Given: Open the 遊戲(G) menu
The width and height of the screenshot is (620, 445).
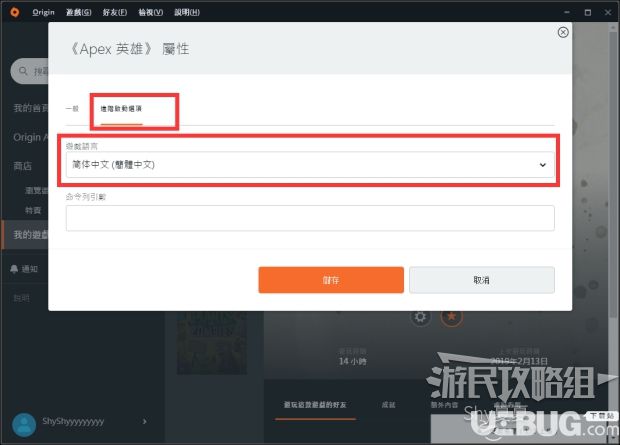Looking at the screenshot, I should click(78, 12).
